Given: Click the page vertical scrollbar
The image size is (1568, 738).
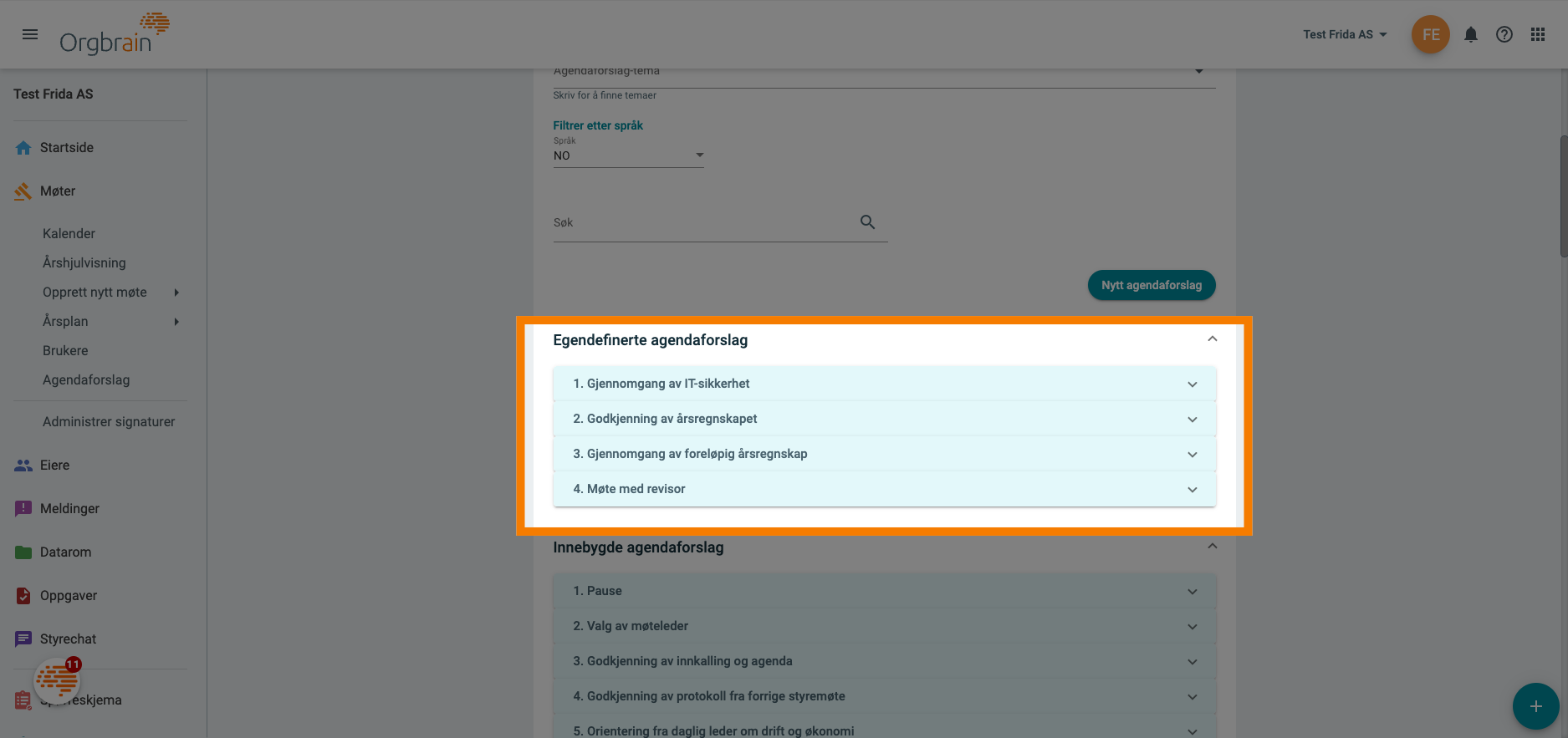Looking at the screenshot, I should pos(1563,196).
